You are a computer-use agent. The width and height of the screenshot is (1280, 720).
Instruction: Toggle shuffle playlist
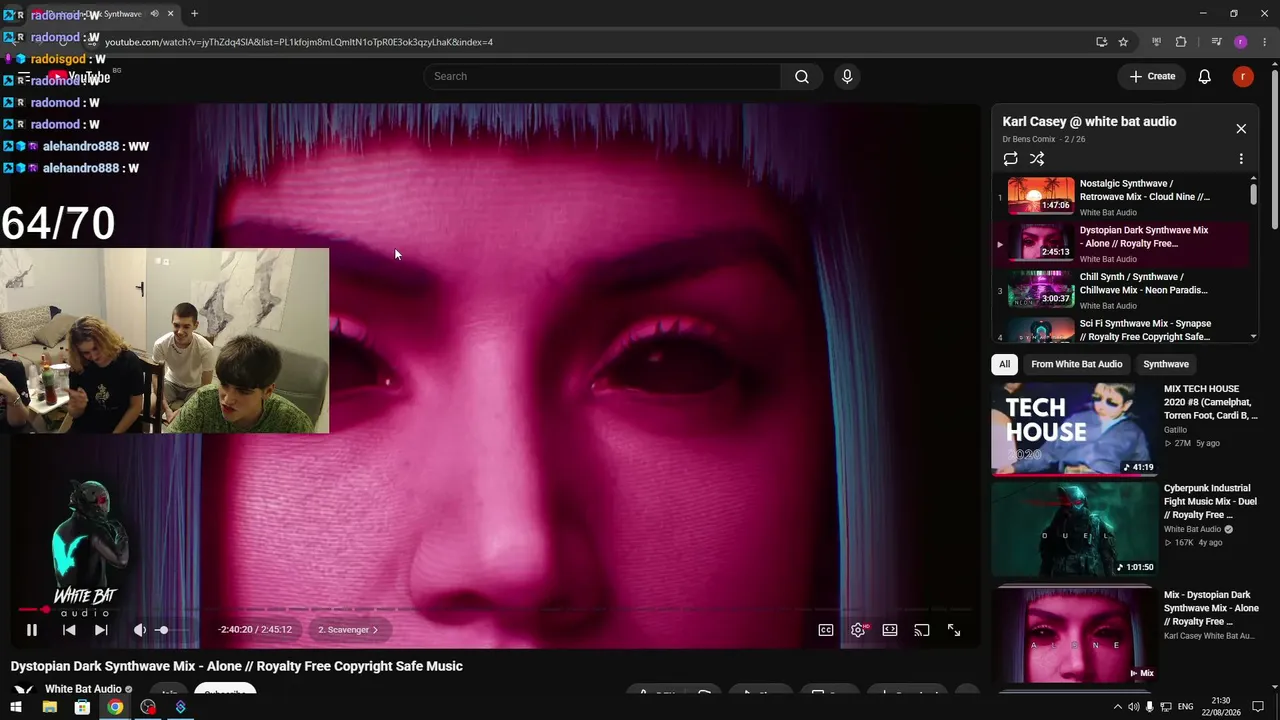tap(1037, 159)
